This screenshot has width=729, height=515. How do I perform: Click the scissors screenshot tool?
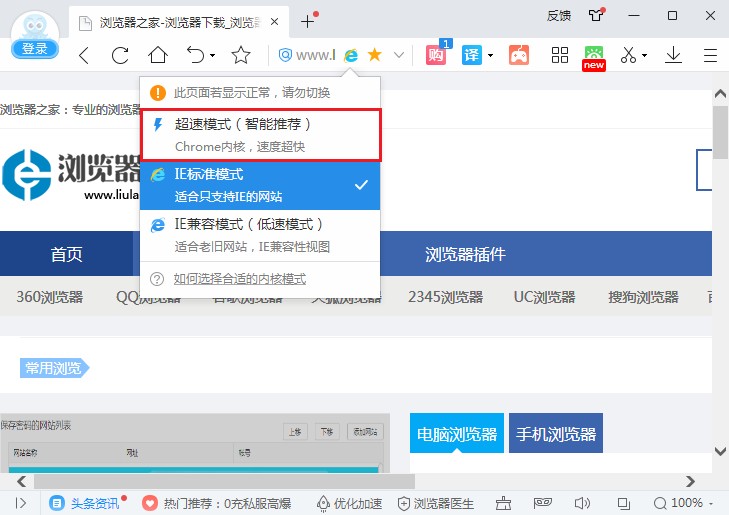coord(628,55)
